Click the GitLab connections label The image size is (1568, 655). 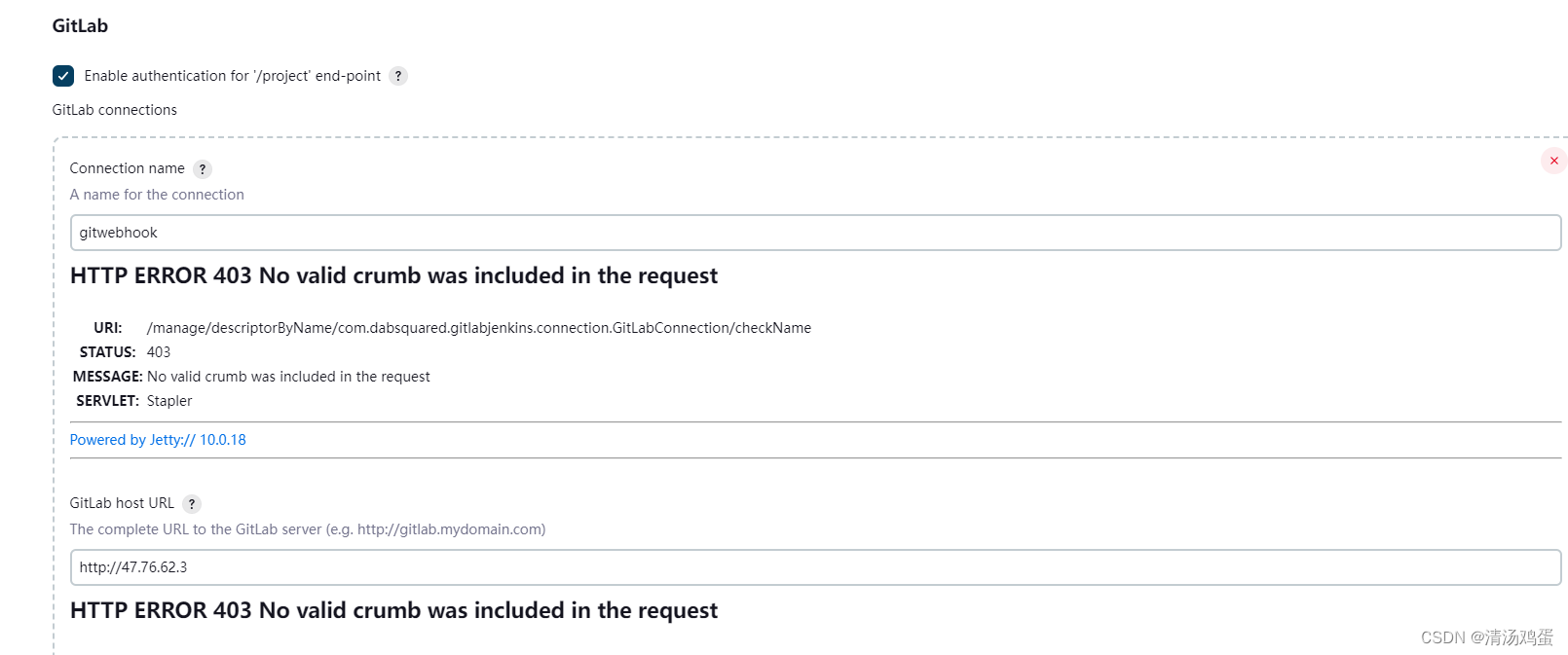click(115, 110)
